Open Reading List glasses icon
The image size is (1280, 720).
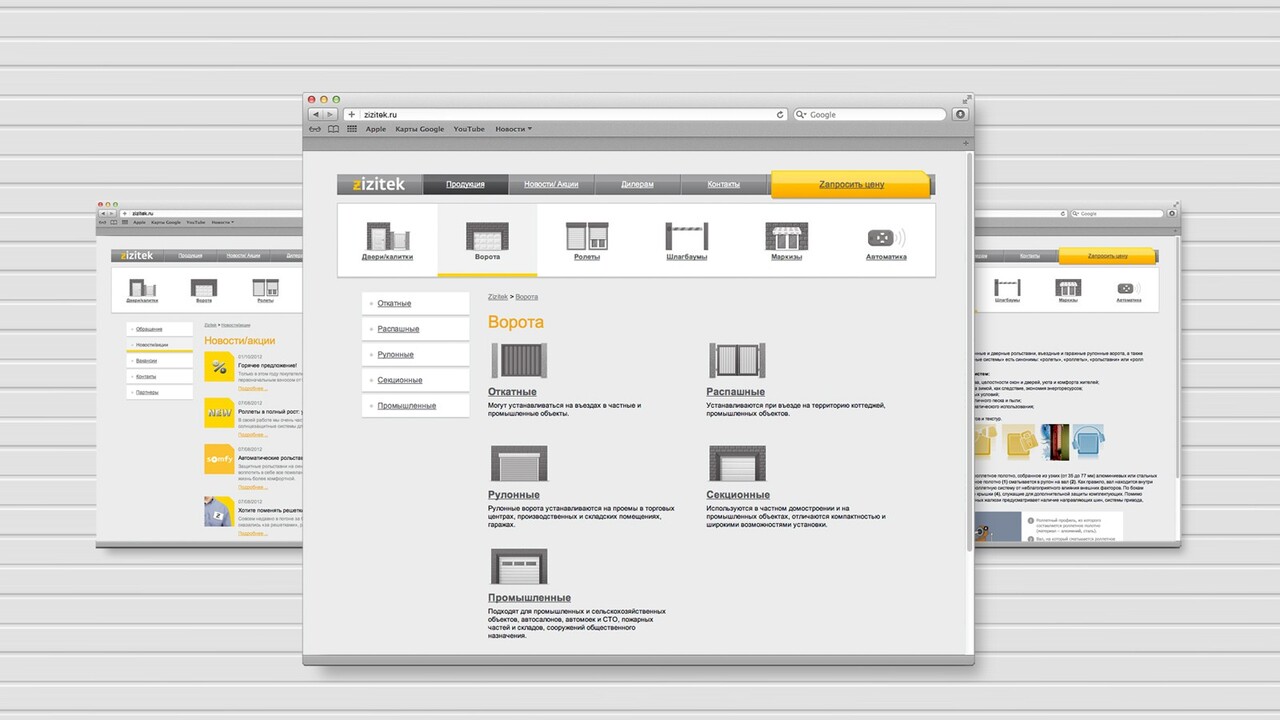click(x=316, y=129)
